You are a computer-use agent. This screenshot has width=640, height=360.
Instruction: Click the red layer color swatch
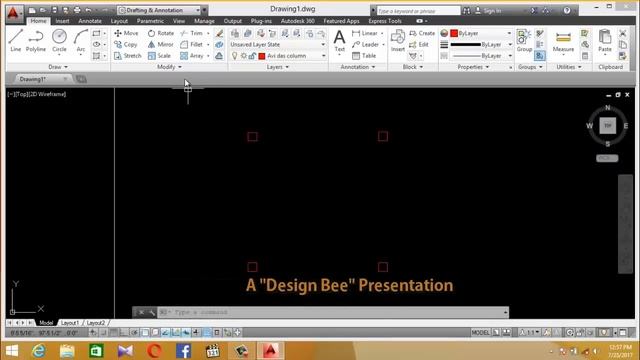pos(262,56)
